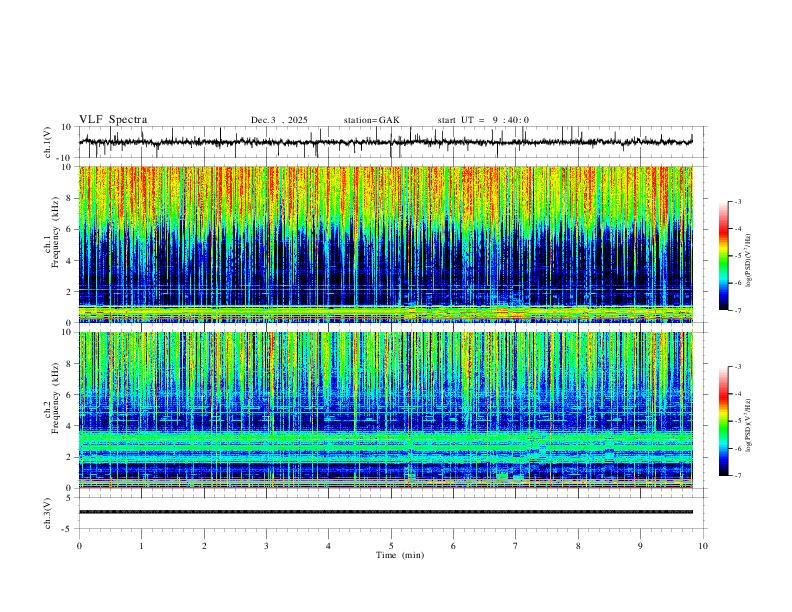Click the ch.1(V) axis label
792x612 pixels.
(49, 142)
